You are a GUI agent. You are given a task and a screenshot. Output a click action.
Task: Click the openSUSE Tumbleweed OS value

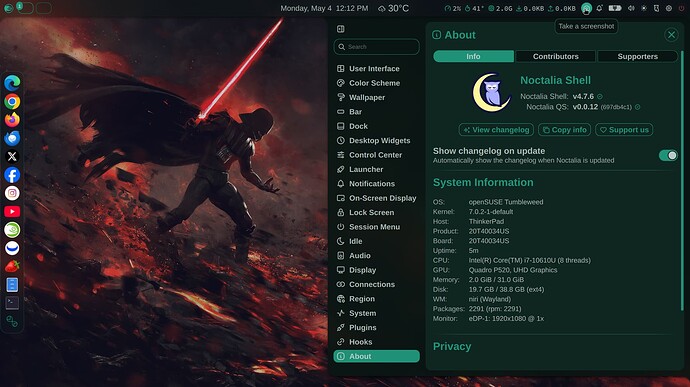click(506, 202)
